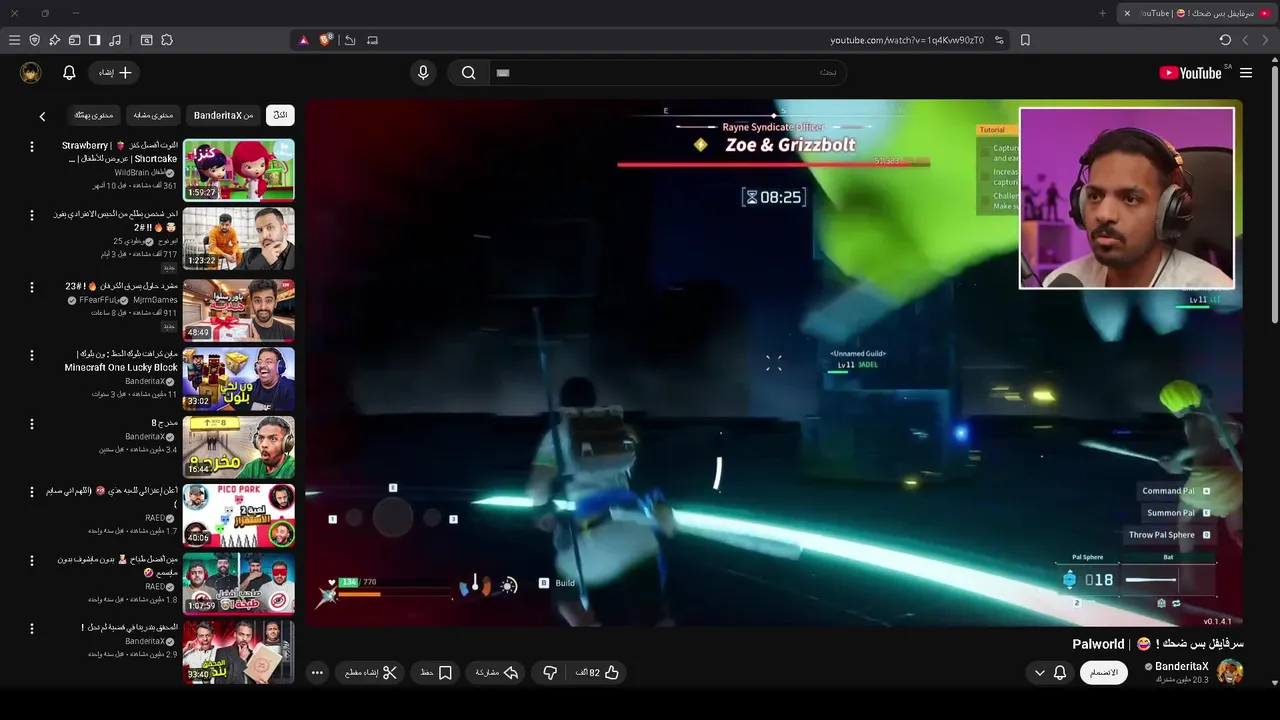The height and width of the screenshot is (720, 1280).
Task: Open options for the PICO PARK video
Action: coord(32,492)
